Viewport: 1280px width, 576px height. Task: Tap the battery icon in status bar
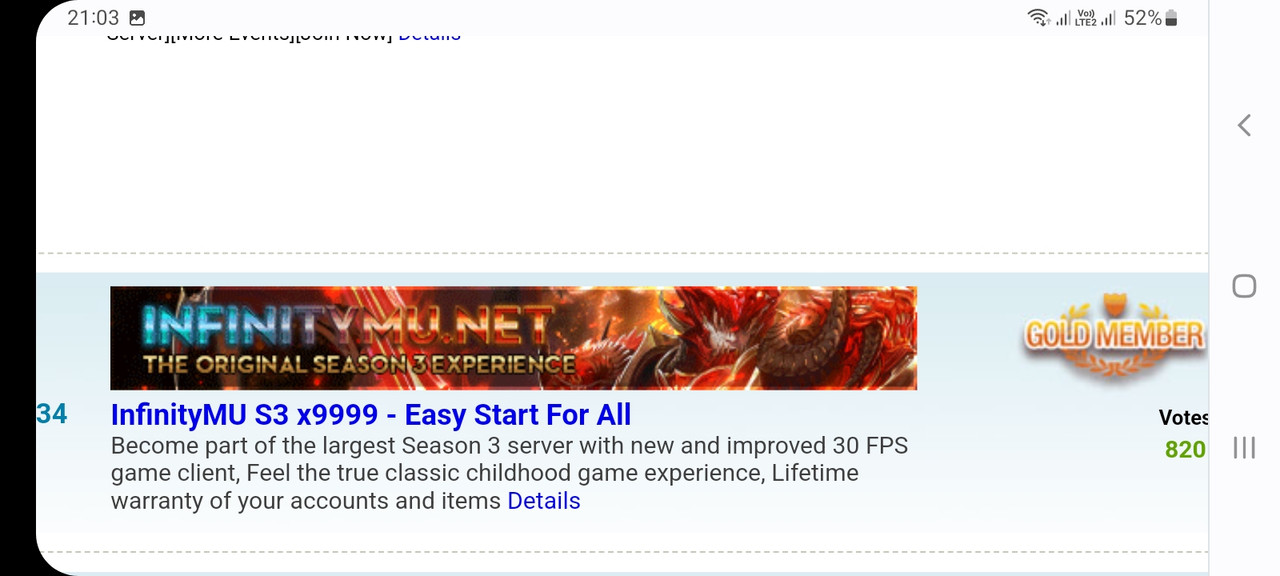pos(1172,18)
